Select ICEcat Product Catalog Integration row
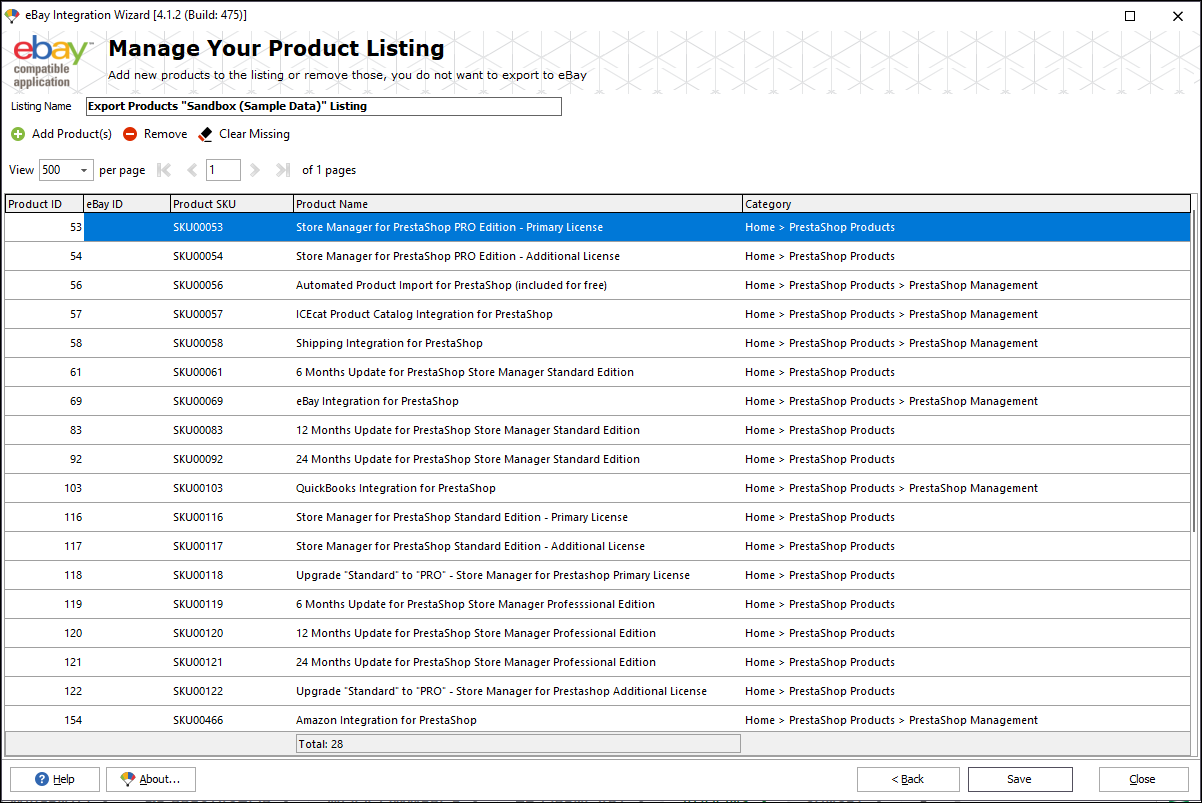This screenshot has height=803, width=1202. (x=598, y=314)
